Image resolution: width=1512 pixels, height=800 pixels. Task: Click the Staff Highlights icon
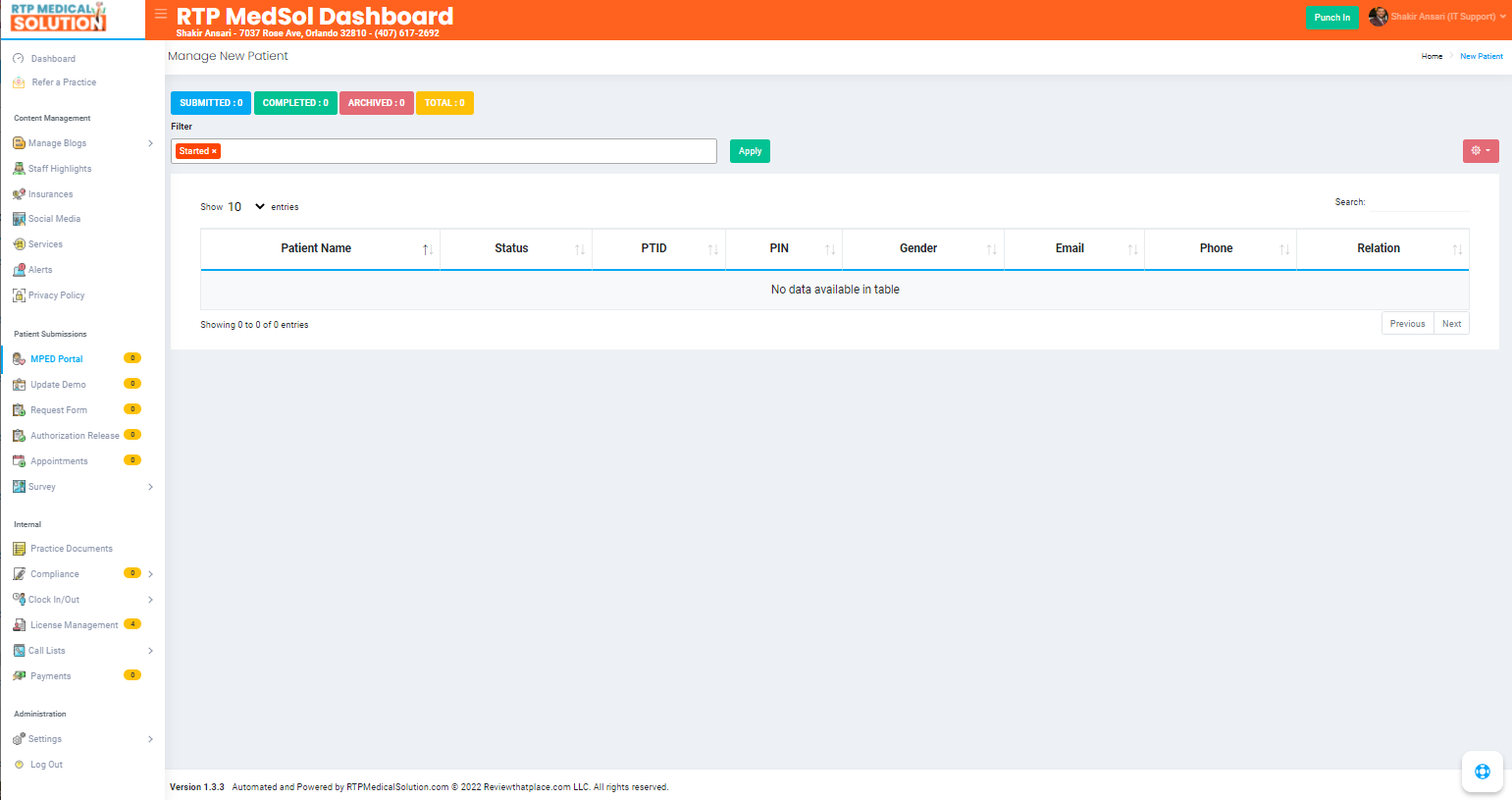tap(19, 169)
